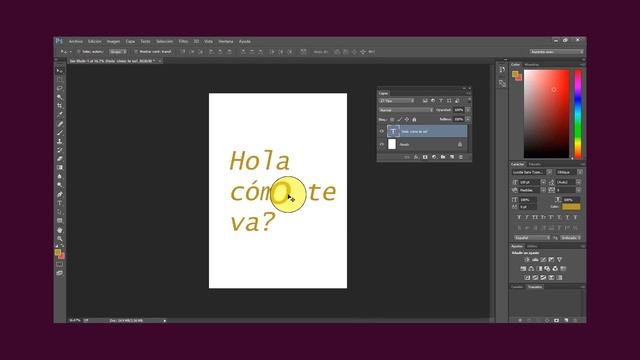640x360 pixels.
Task: Delete layer using trash icon
Action: [x=461, y=157]
